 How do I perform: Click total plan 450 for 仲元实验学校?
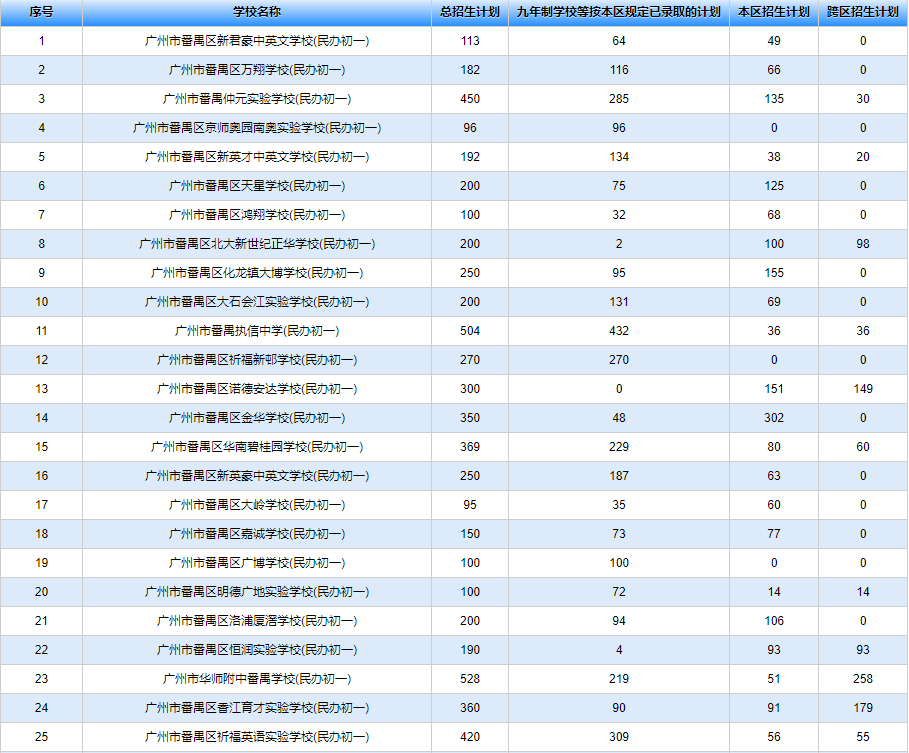click(x=470, y=99)
